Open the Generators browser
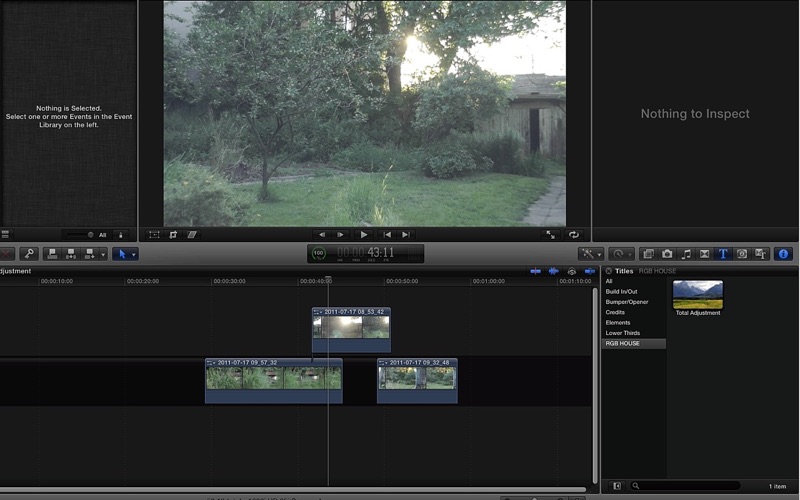800x500 pixels. (x=742, y=254)
